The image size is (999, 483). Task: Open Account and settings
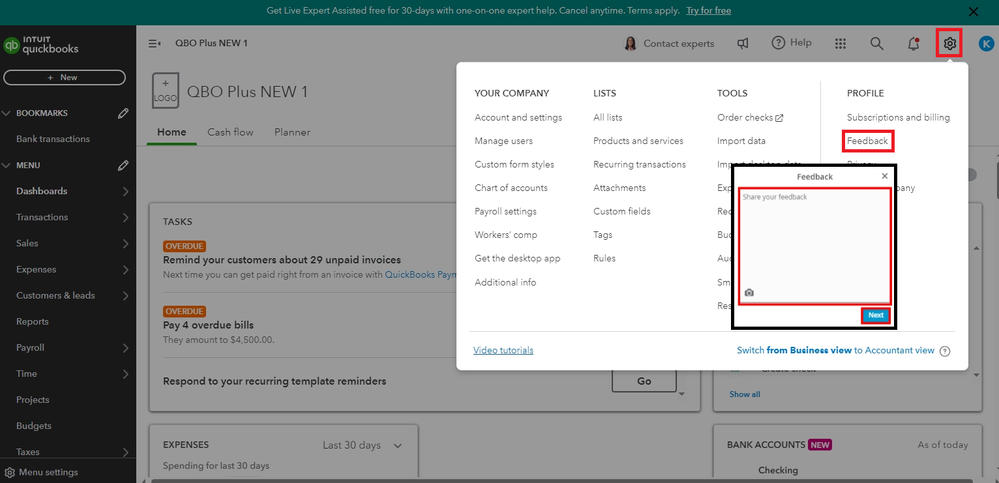519,118
